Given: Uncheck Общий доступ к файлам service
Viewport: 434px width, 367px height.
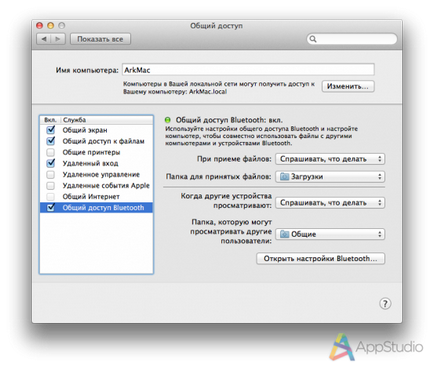Looking at the screenshot, I should pyautogui.click(x=51, y=141).
